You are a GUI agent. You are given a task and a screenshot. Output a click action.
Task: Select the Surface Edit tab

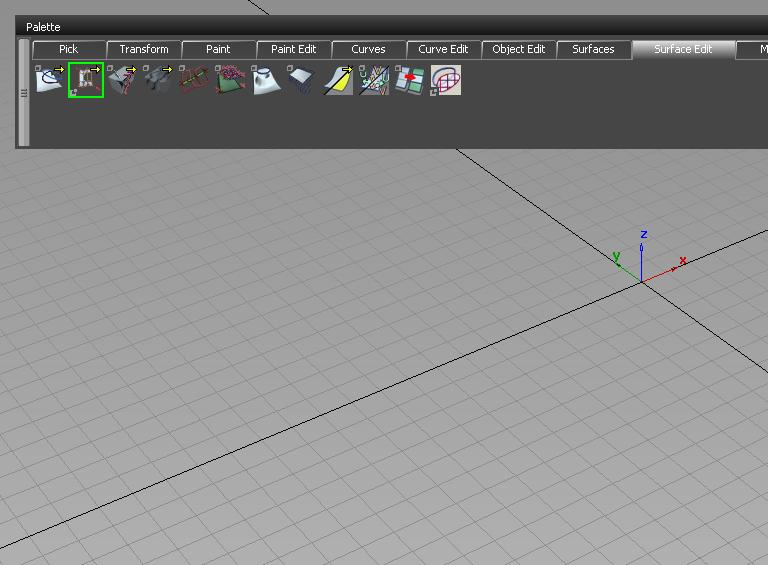[683, 49]
